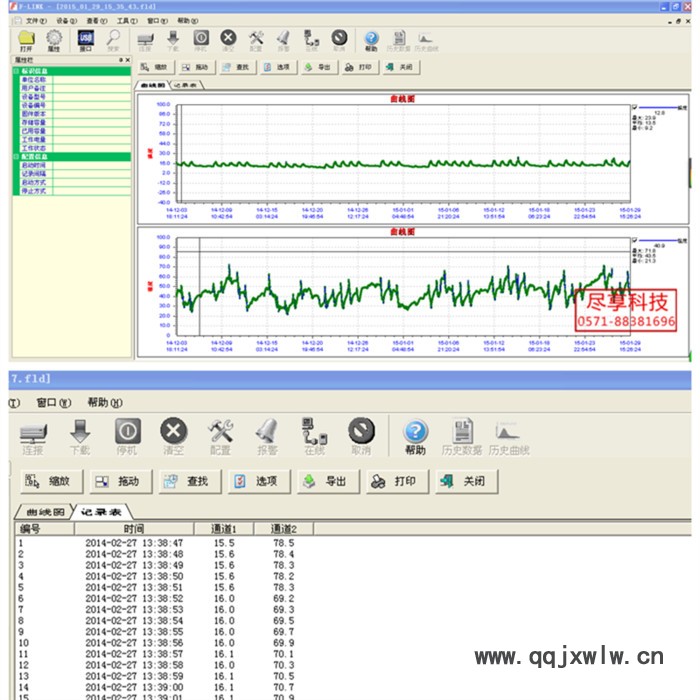This screenshot has width=700, height=700.
Task: Click 通道1 column header
Action: 224,529
